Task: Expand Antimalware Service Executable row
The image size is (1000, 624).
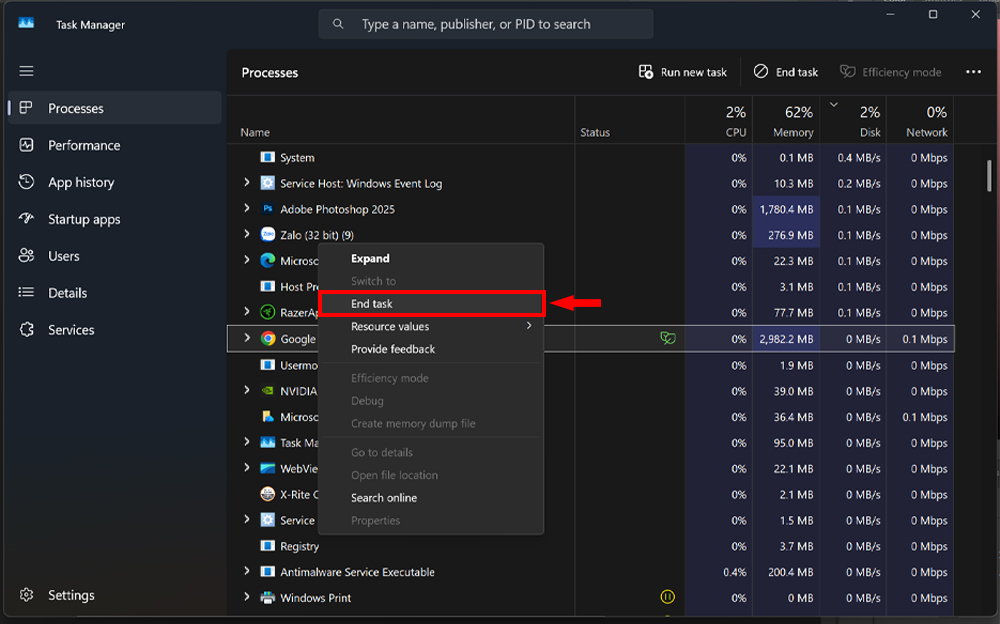Action: coord(247,572)
